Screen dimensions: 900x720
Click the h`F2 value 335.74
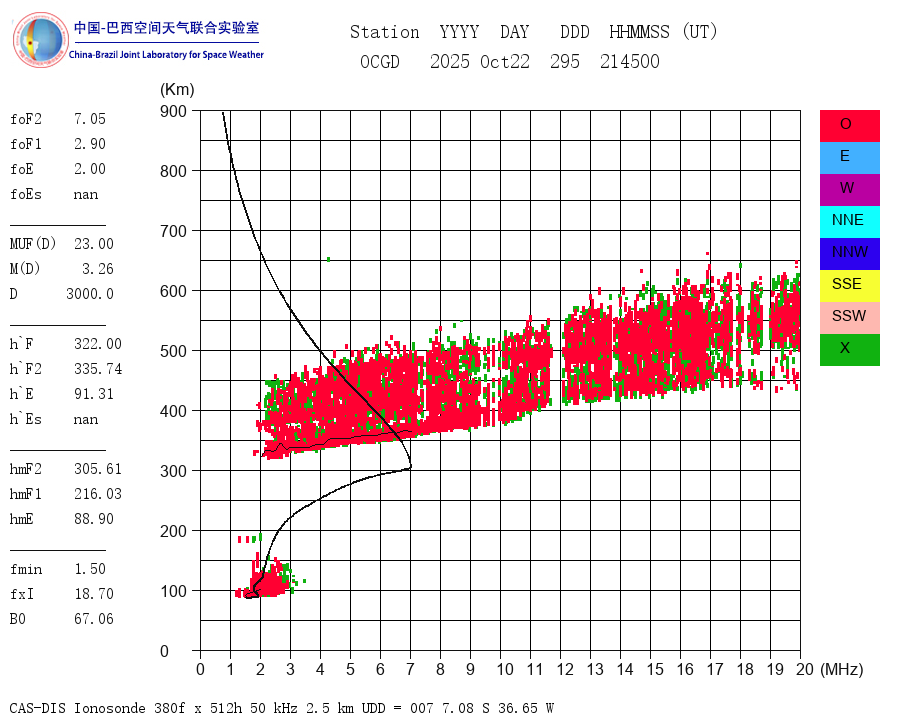click(x=98, y=369)
